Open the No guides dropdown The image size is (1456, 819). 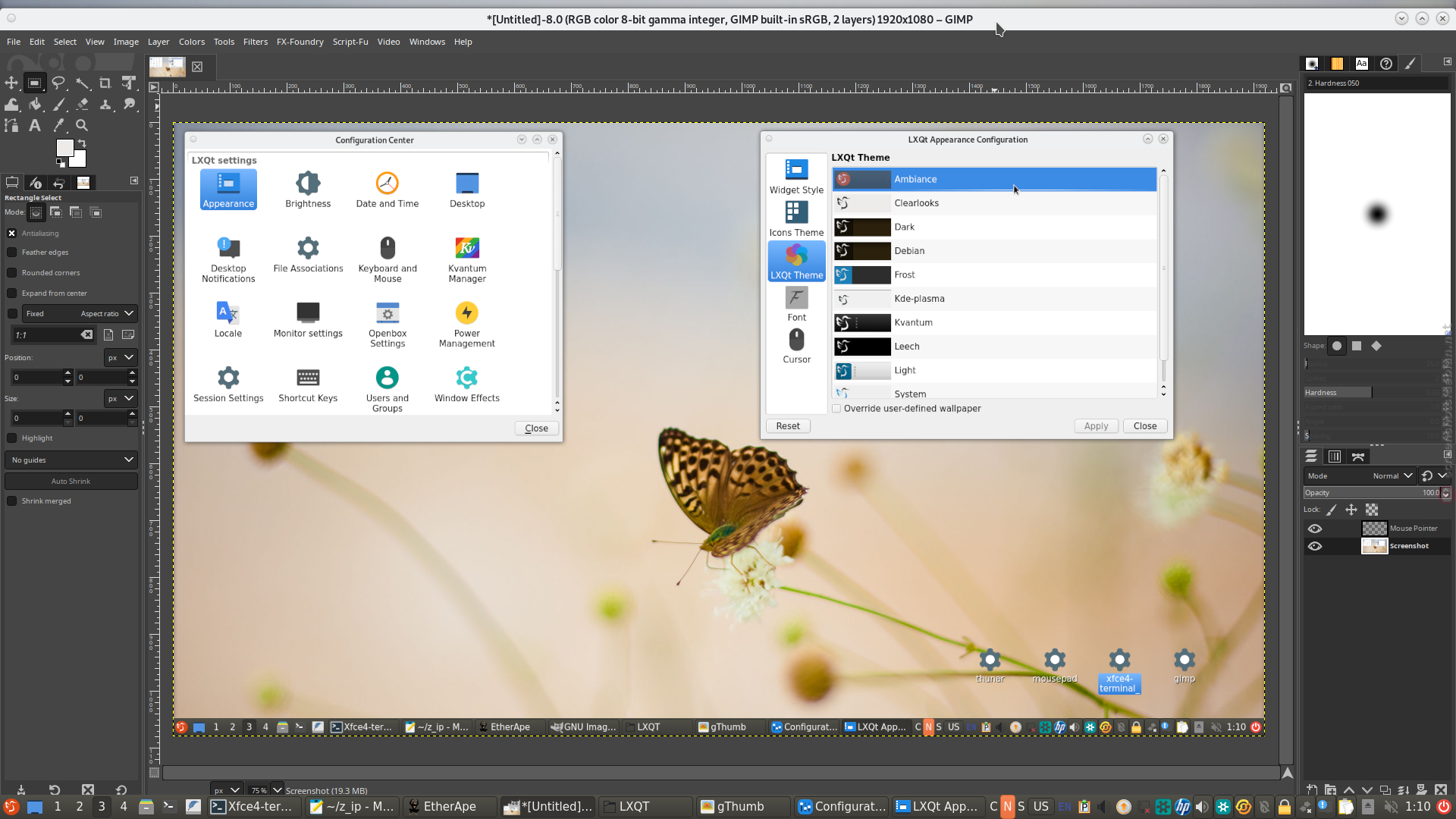71,460
